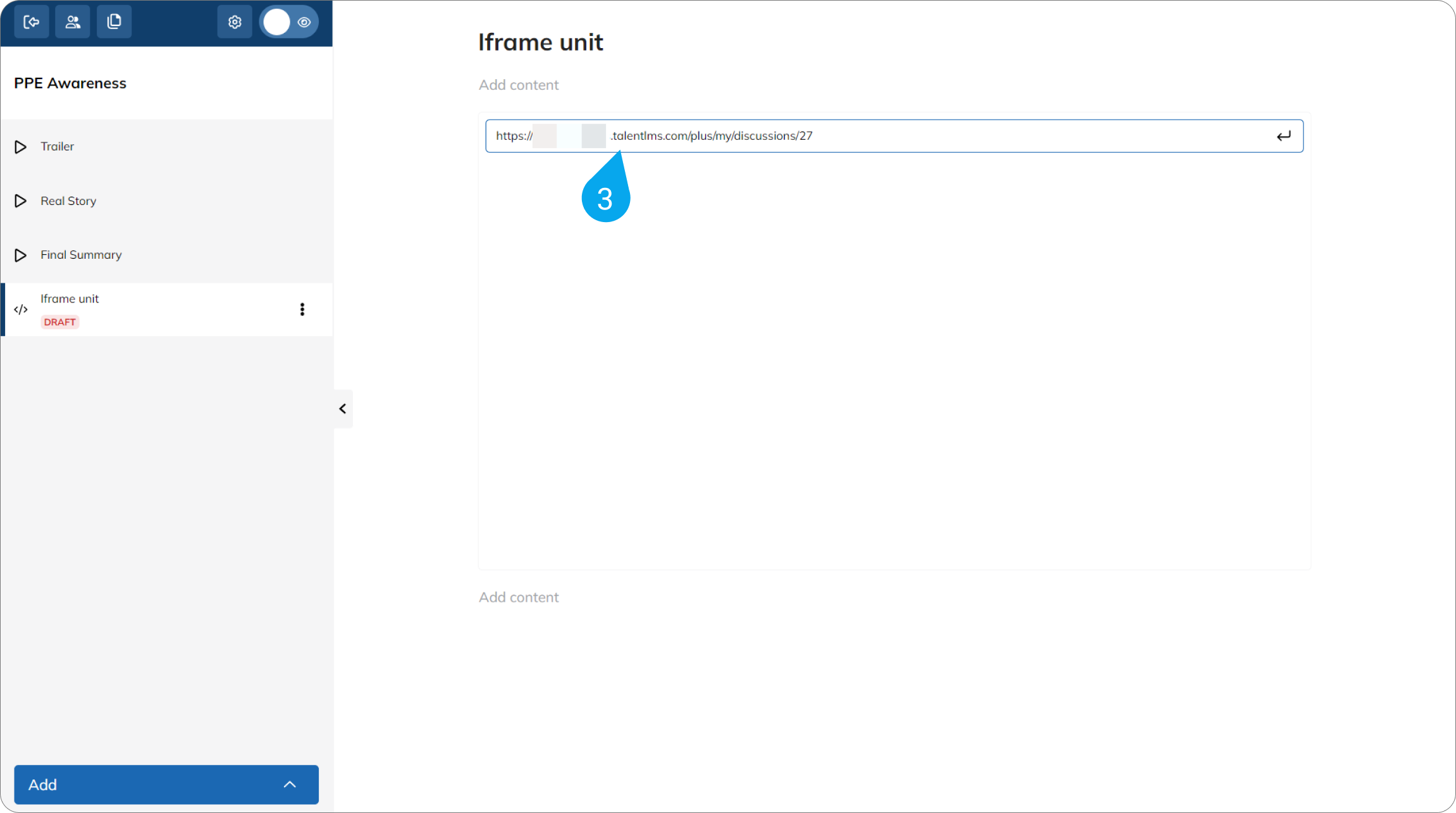Select the Iframe unit item in sidebar
This screenshot has height=813, width=1456.
(167, 309)
